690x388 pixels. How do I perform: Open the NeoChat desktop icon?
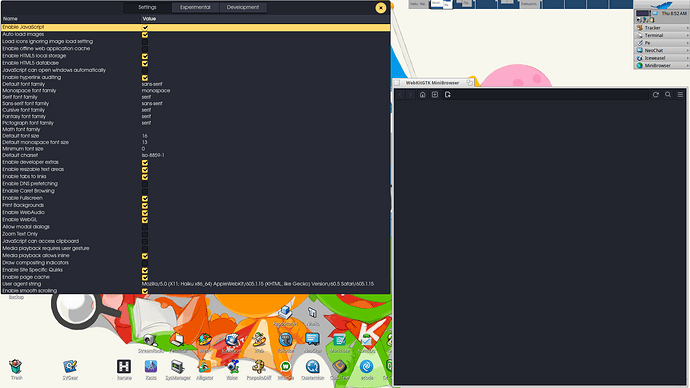[x=312, y=343]
